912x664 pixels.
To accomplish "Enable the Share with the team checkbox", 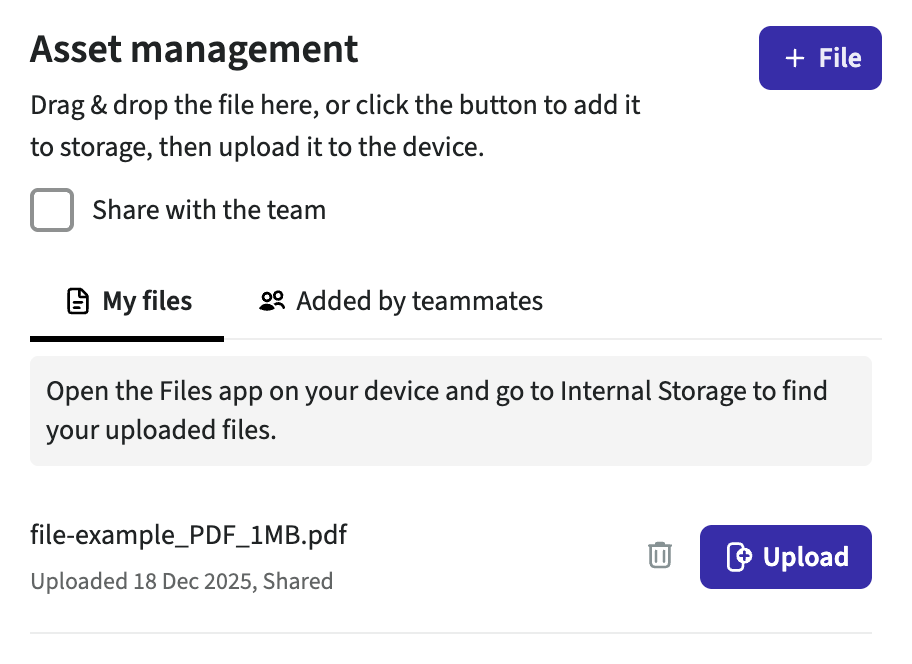I will [52, 211].
